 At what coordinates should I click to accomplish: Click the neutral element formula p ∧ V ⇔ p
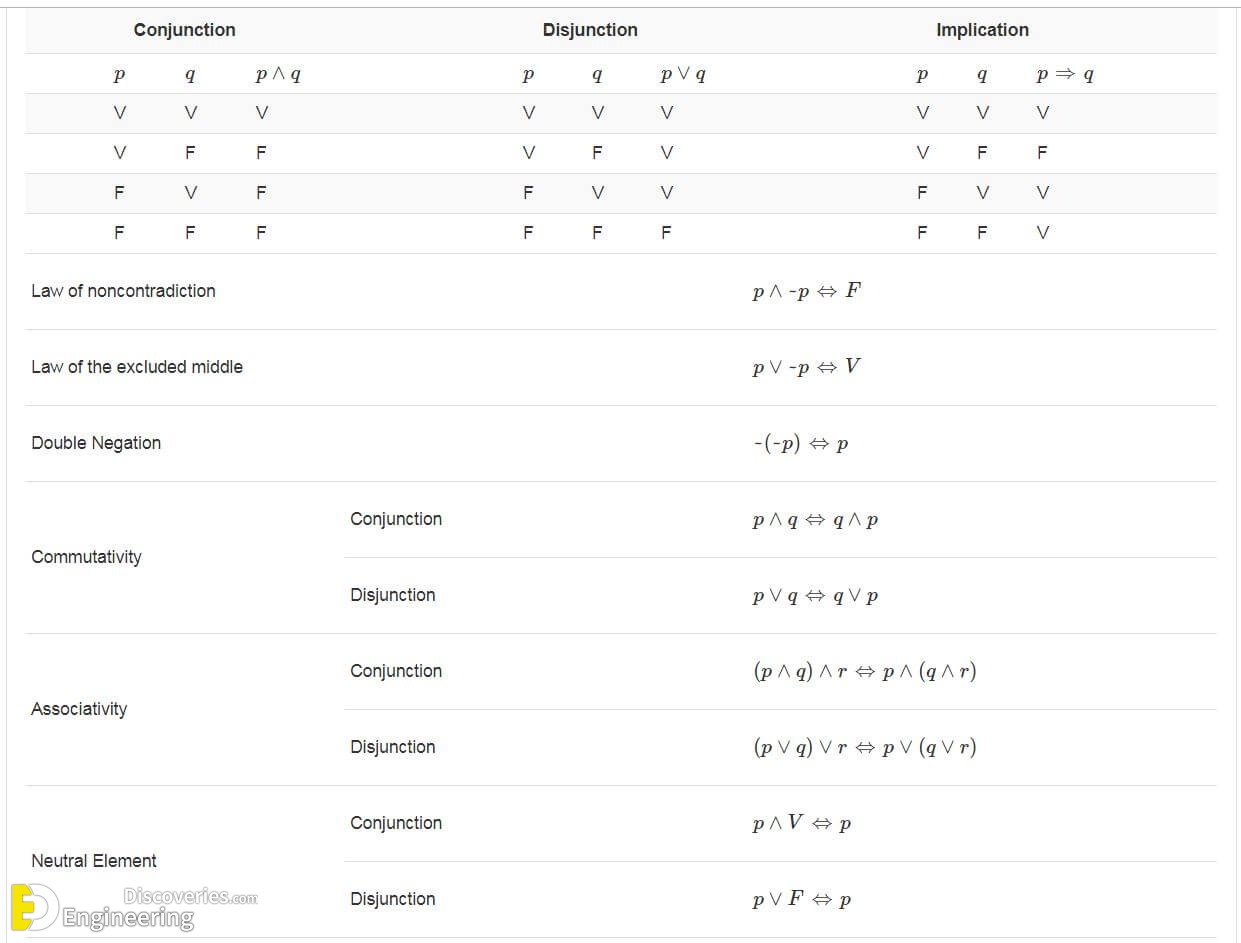point(802,823)
